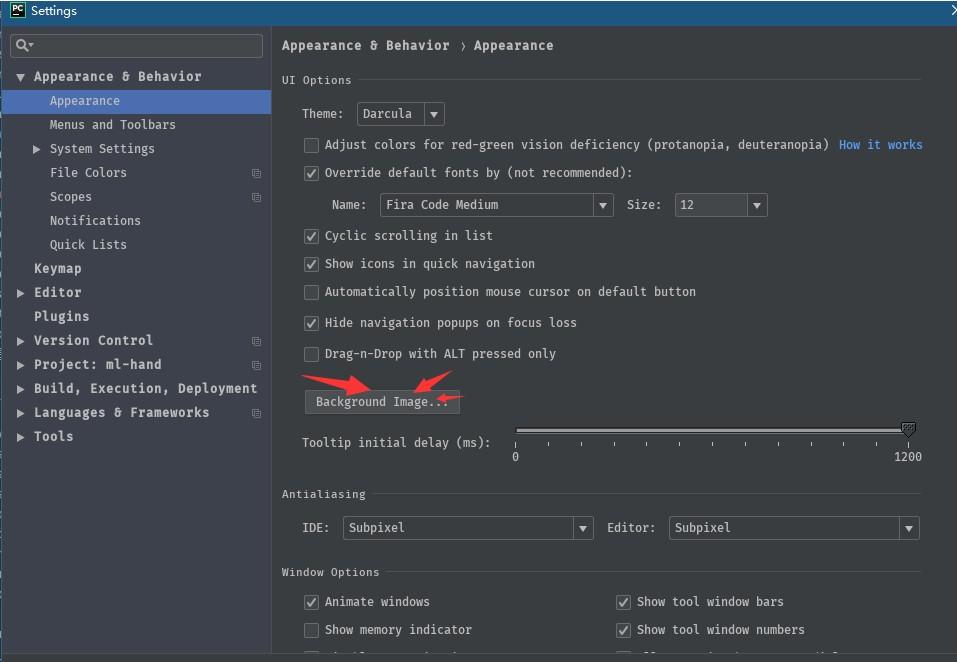Open the Theme dropdown showing Darcula
The height and width of the screenshot is (662, 957).
pyautogui.click(x=400, y=114)
